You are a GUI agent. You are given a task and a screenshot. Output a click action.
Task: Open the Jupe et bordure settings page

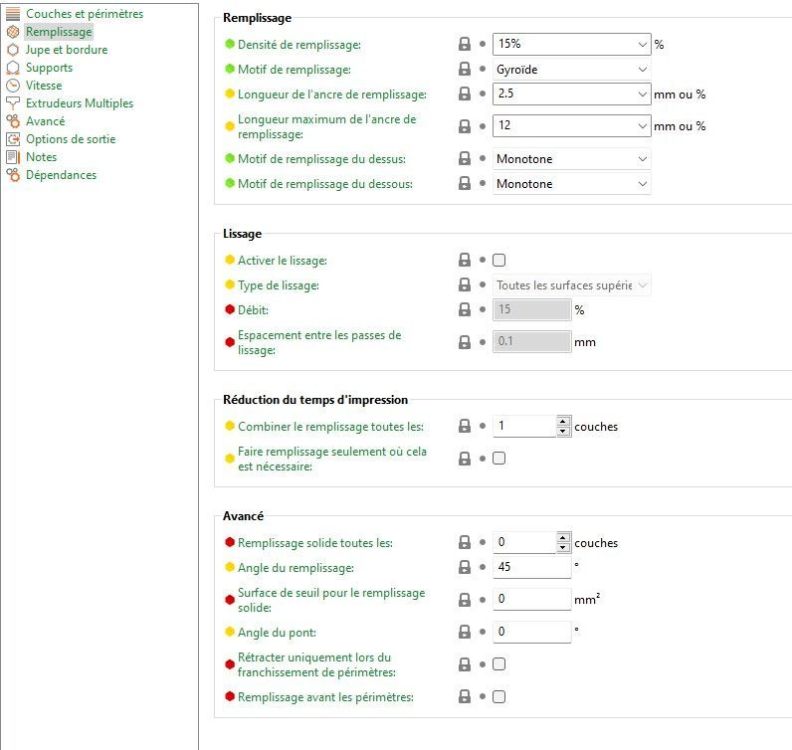coord(66,50)
